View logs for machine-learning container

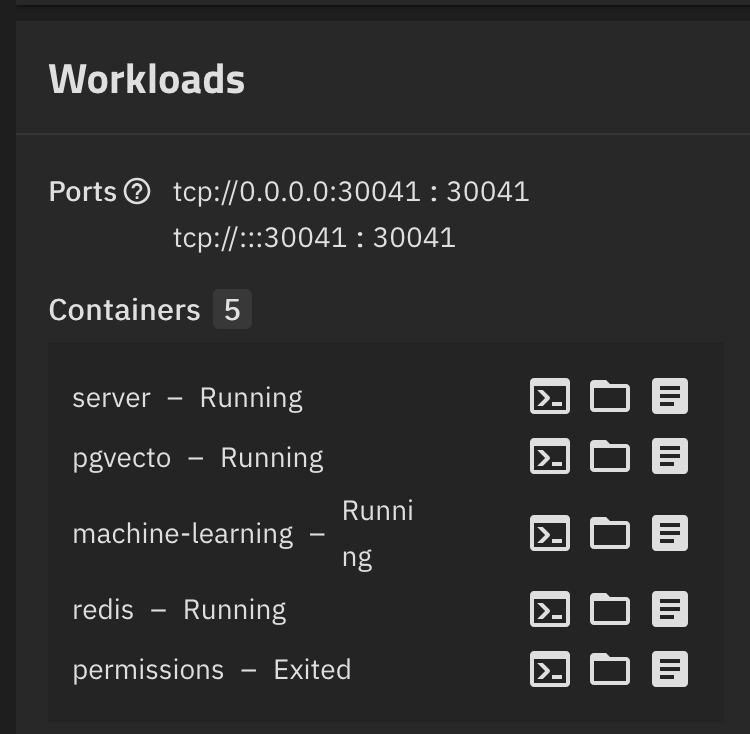click(x=670, y=533)
